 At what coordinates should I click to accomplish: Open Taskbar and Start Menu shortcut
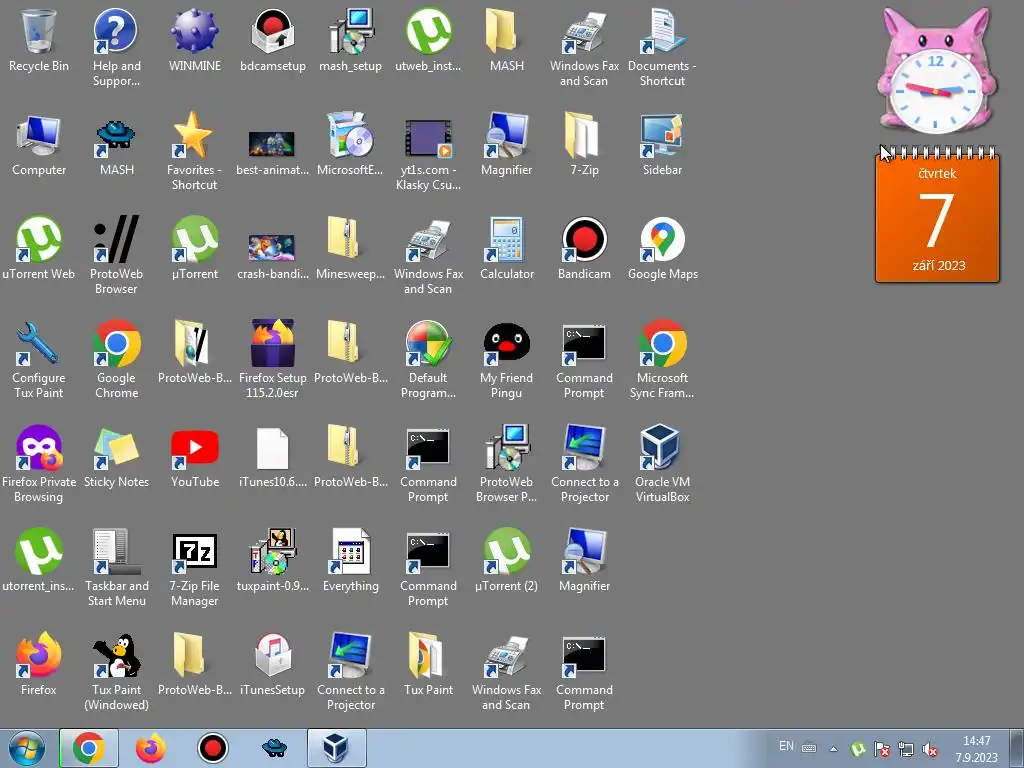[116, 567]
